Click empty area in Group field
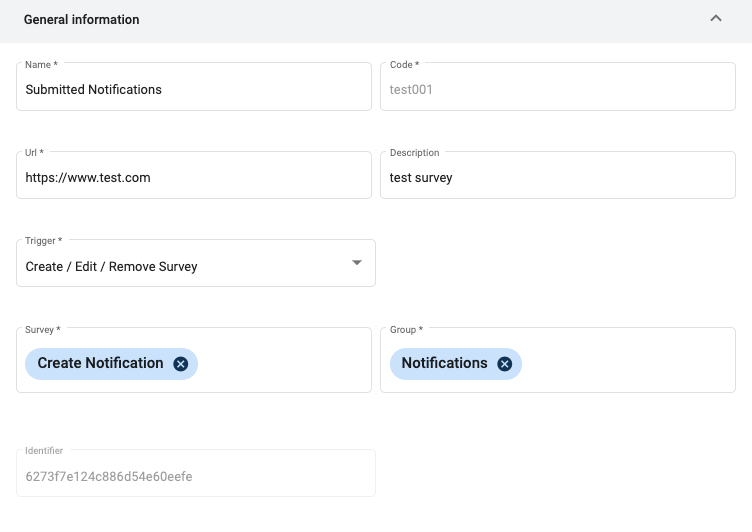This screenshot has height=532, width=752. (x=628, y=363)
